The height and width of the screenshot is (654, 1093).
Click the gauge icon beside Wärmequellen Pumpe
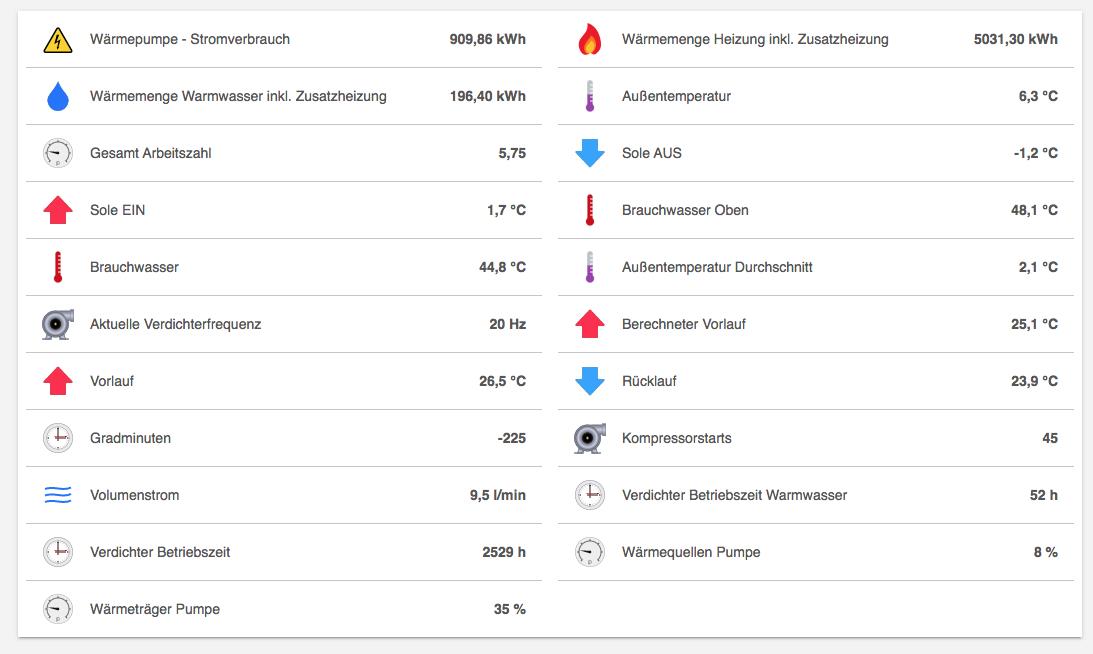point(590,552)
